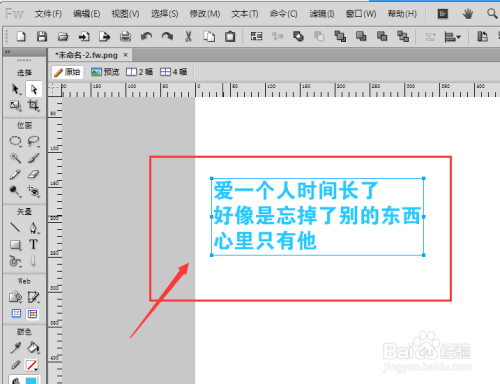Click the Ungroup objects toolbar icon
Screen dimensions: 500x384
pyautogui.click(x=277, y=36)
